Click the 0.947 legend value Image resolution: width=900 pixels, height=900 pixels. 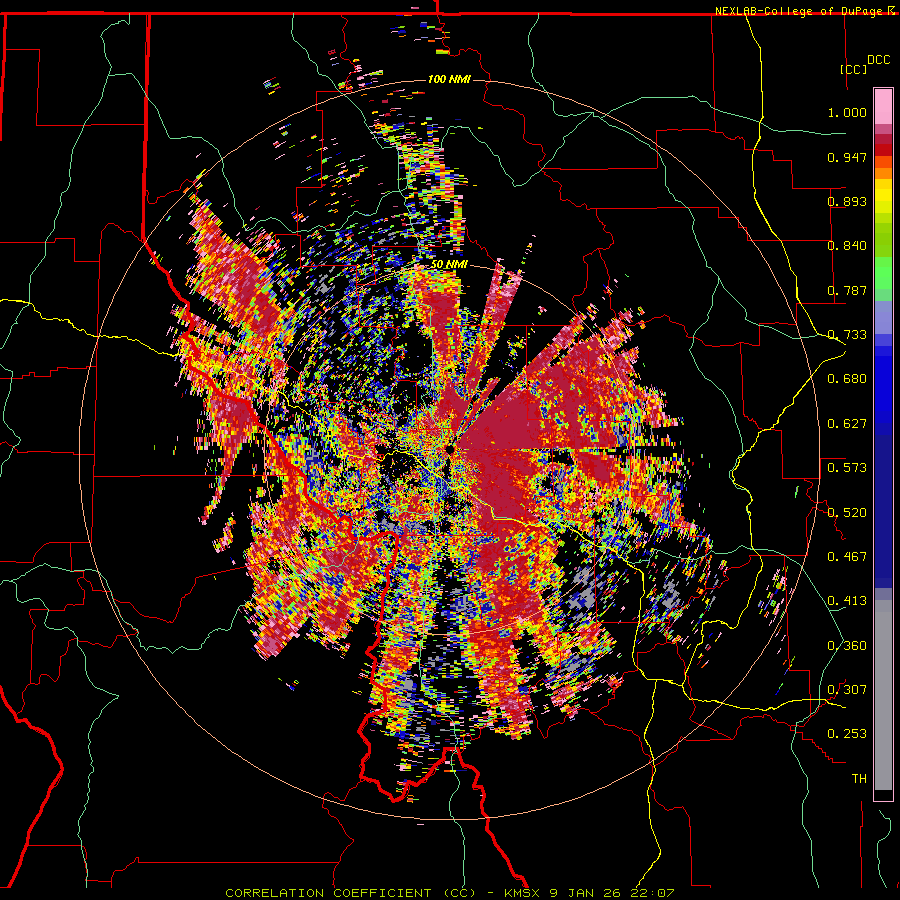[847, 157]
